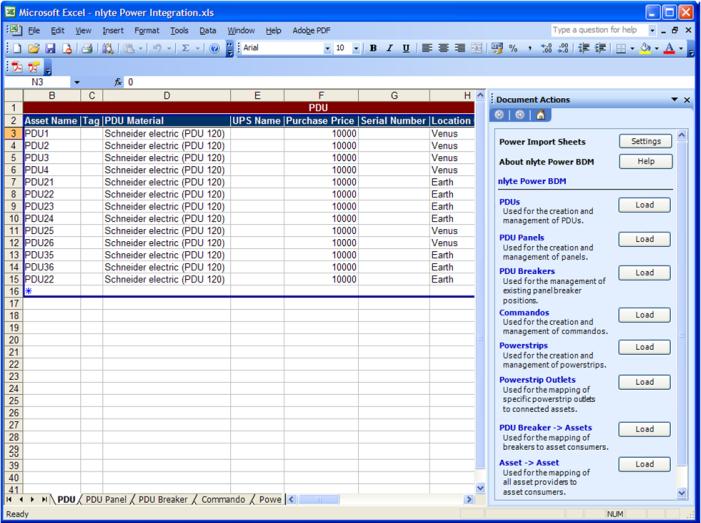Click the Forward arrow in Document Actions pane
701x523 pixels.
coord(520,115)
